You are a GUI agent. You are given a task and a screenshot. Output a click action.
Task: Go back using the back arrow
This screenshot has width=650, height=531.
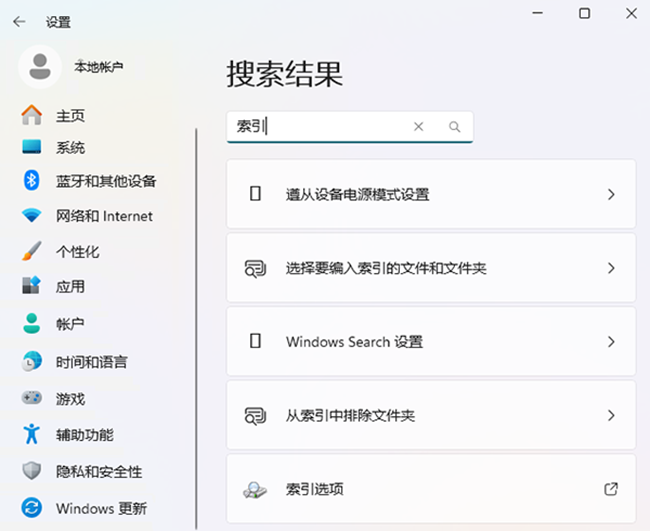click(x=19, y=22)
